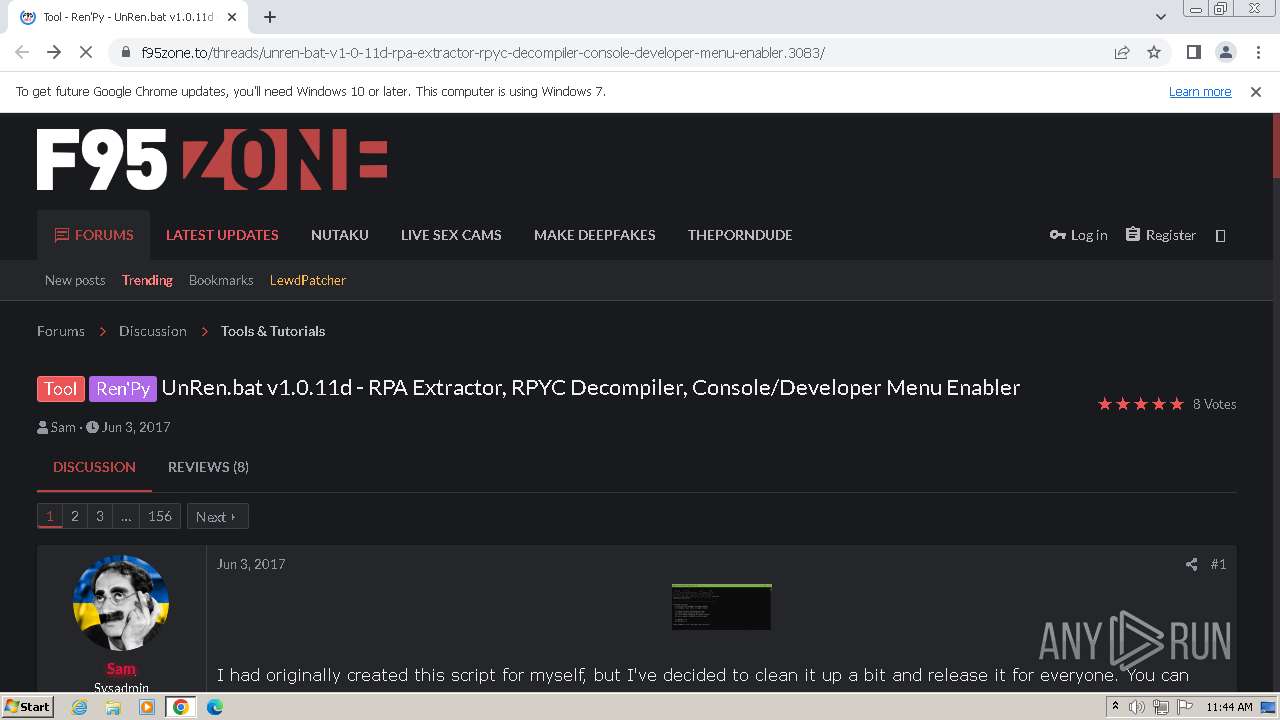Click the Jun 3, 2017 thread start date

(136, 427)
